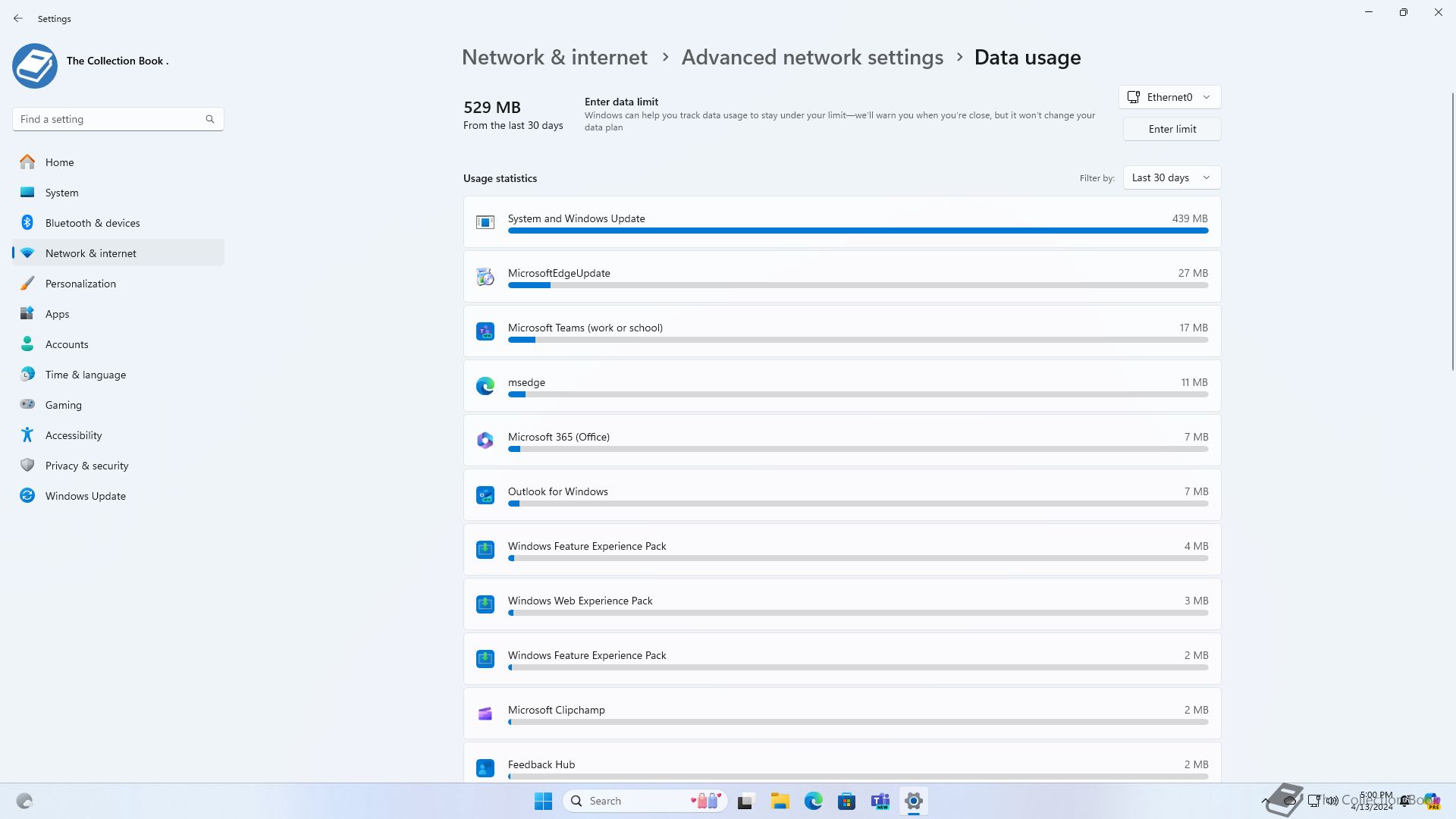Click the back arrow in Settings
Viewport: 1456px width, 819px height.
18,18
